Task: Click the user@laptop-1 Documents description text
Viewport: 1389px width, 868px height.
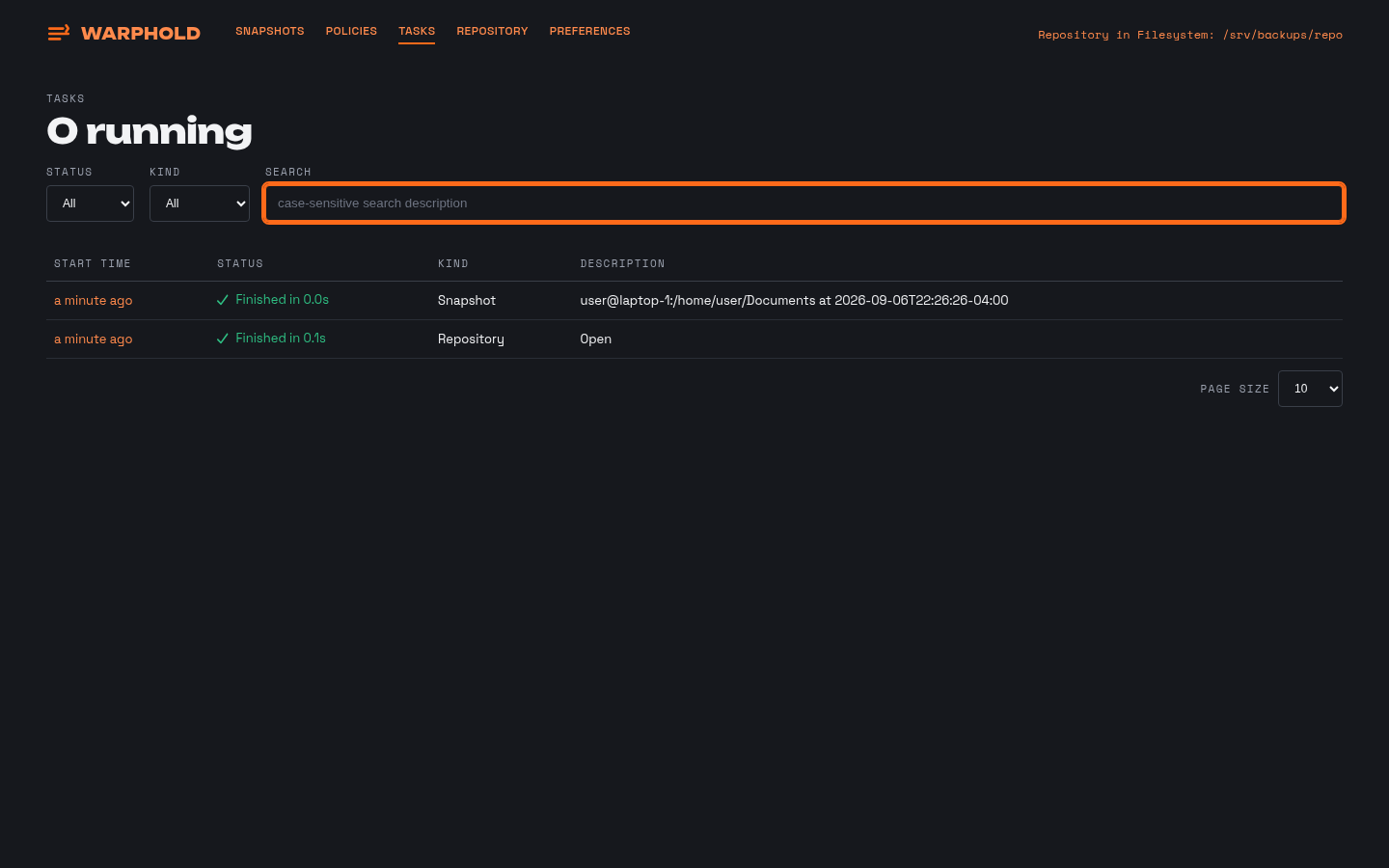Action: coord(794,300)
